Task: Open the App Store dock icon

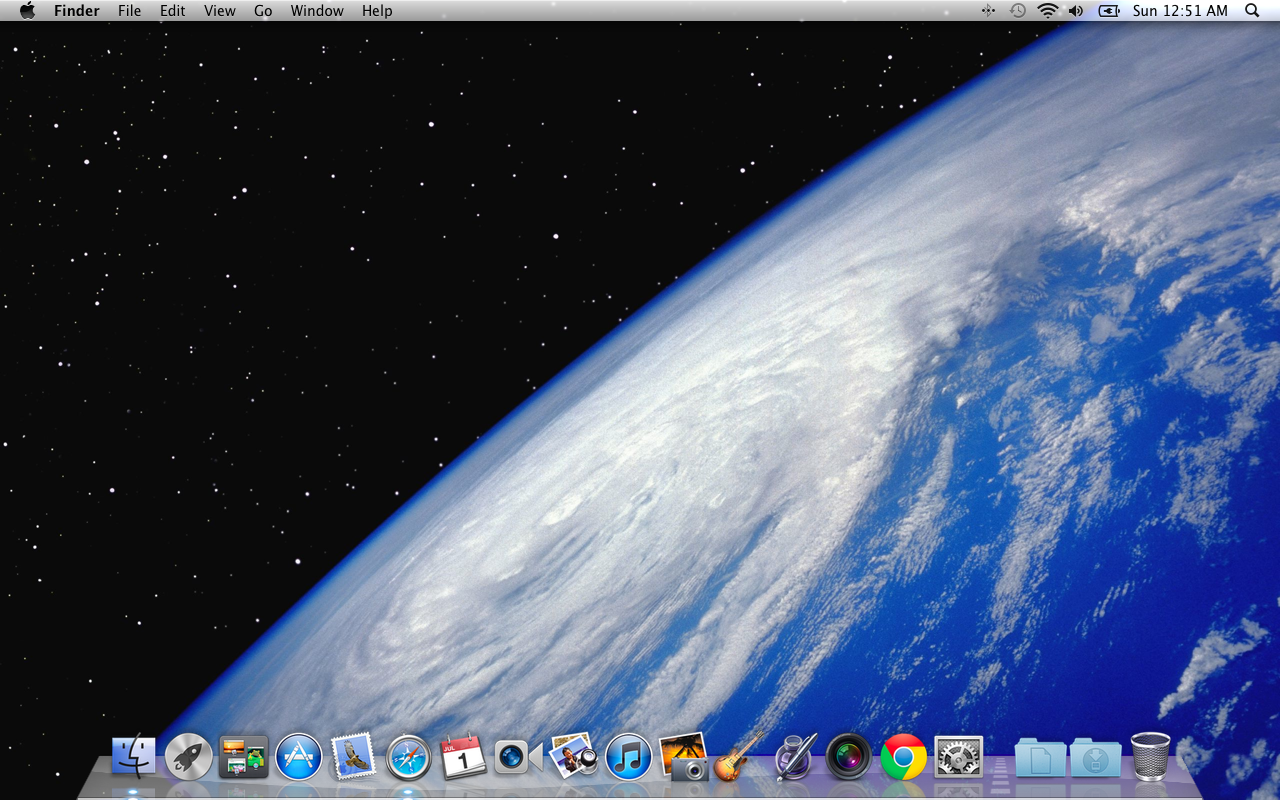Action: 299,756
